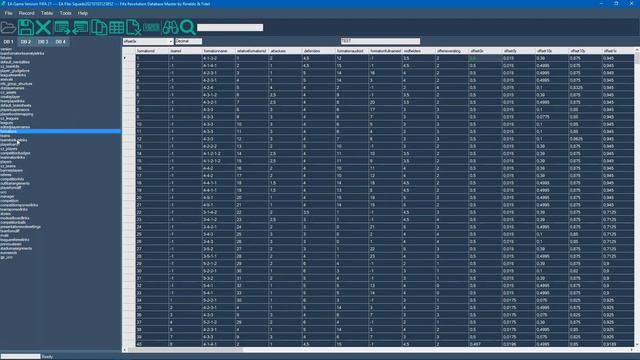Click the vertical scrollbar of the table
The image size is (640, 360).
point(637,198)
